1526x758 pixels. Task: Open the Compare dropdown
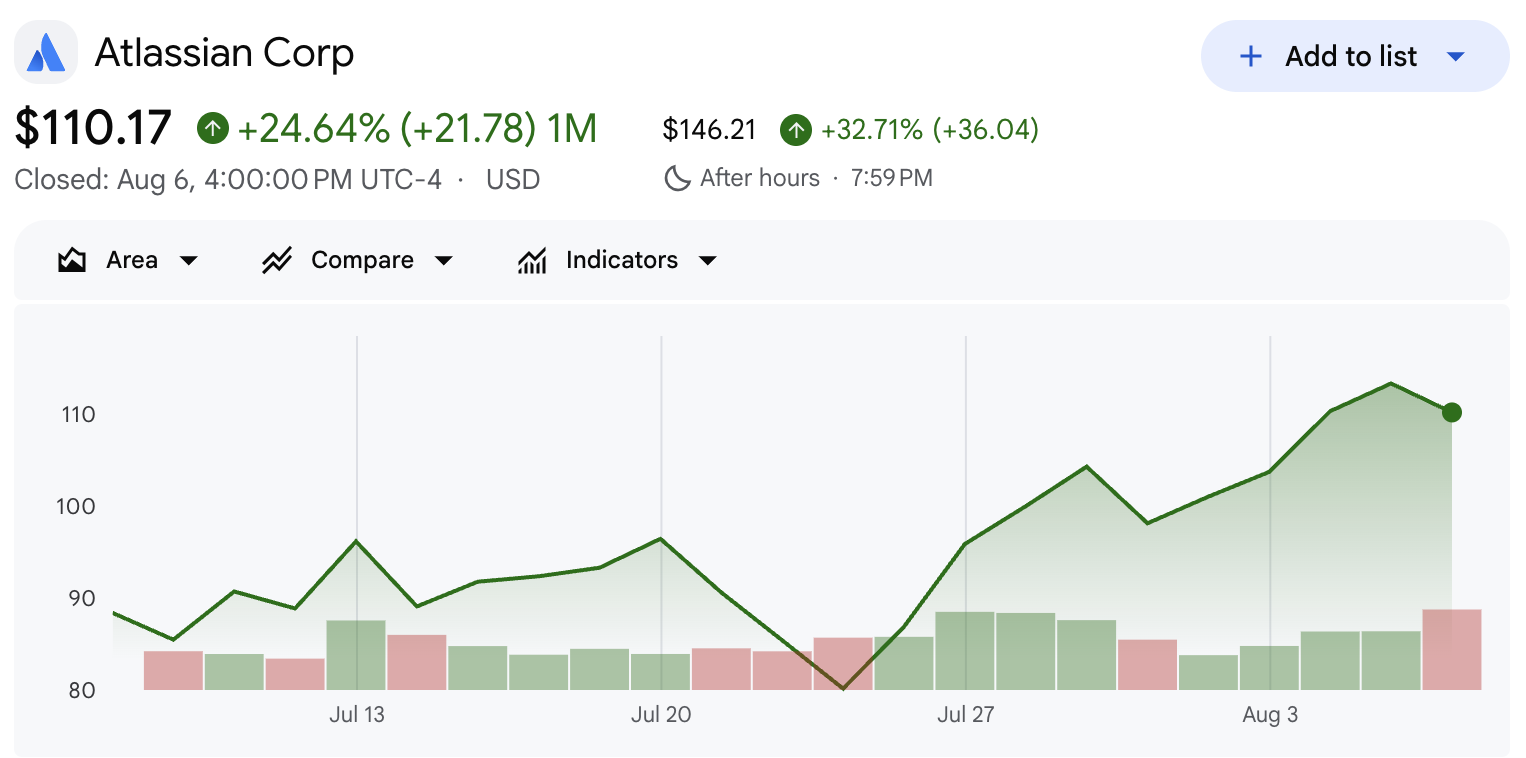[x=357, y=260]
